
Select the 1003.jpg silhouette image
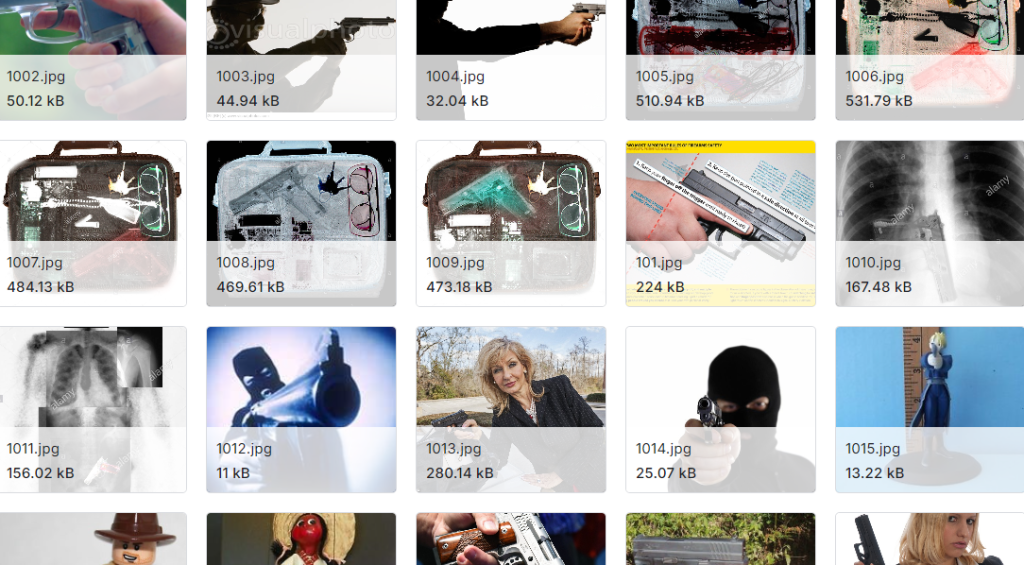pyautogui.click(x=301, y=59)
